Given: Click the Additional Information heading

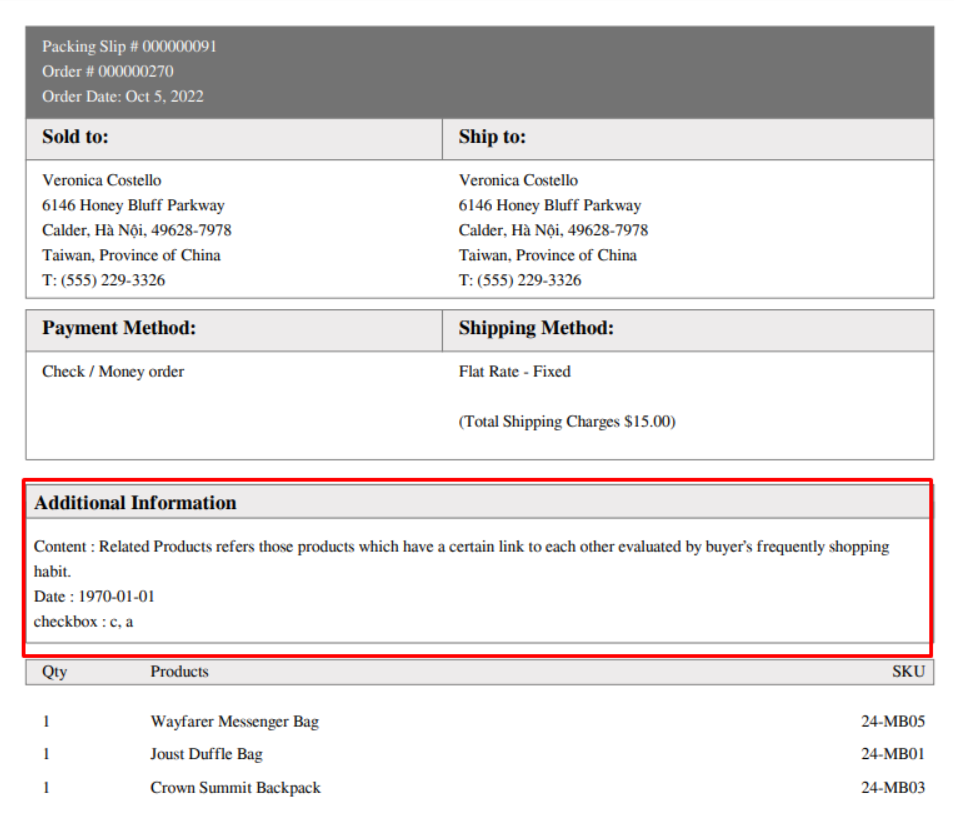Looking at the screenshot, I should click(x=135, y=503).
